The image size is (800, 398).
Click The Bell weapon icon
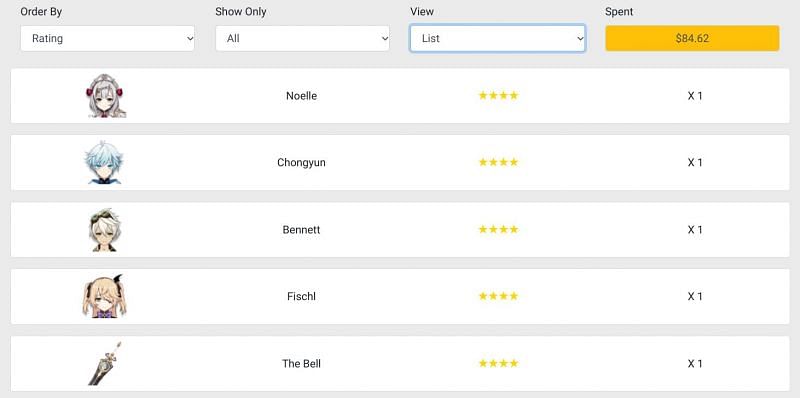pyautogui.click(x=105, y=363)
